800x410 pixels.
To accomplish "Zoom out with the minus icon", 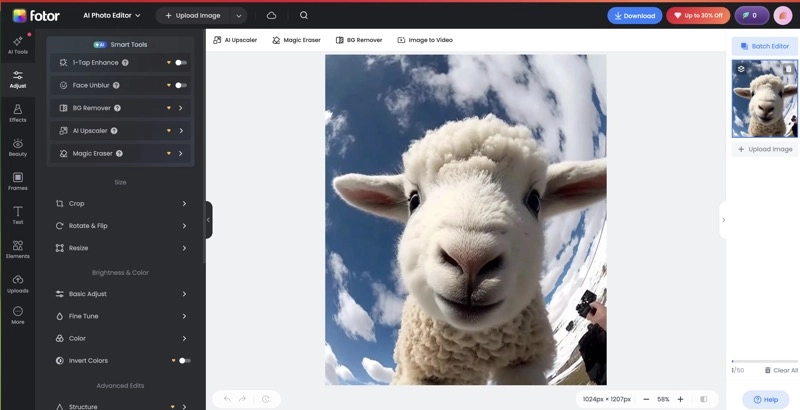I will click(x=646, y=399).
